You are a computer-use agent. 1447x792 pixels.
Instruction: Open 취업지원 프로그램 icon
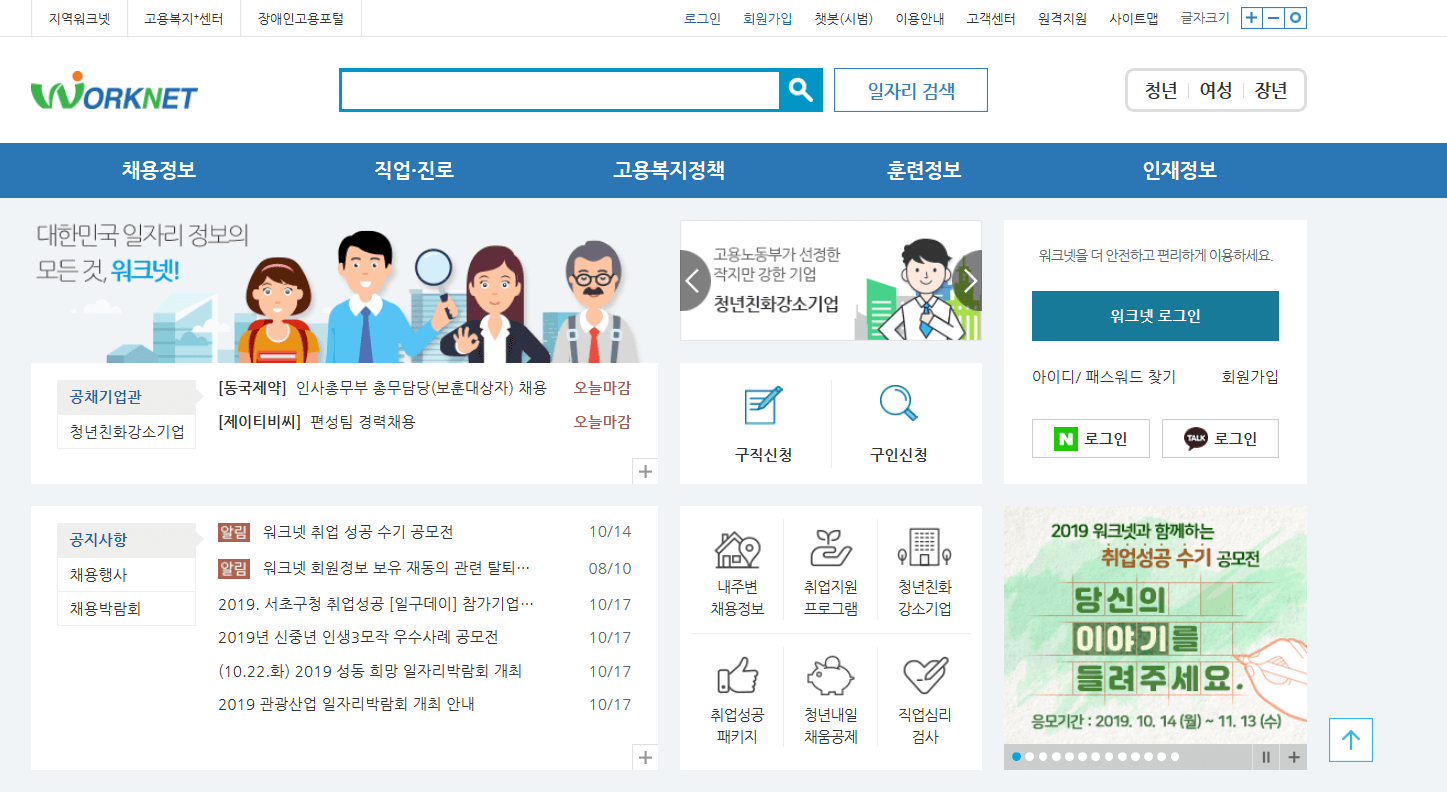coord(831,549)
